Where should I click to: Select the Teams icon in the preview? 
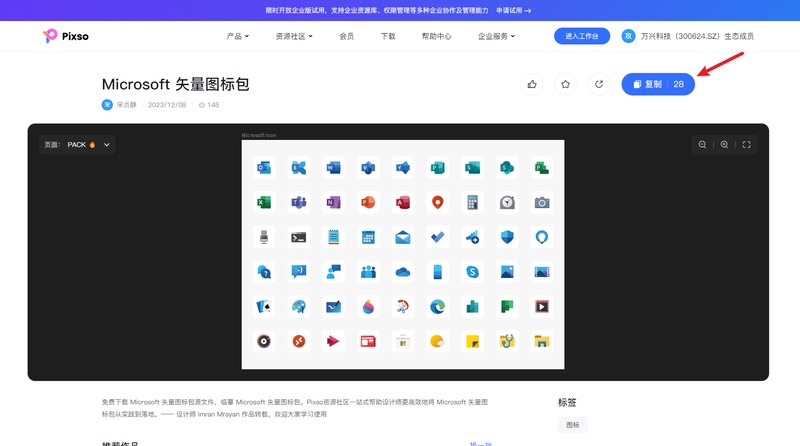[298, 203]
